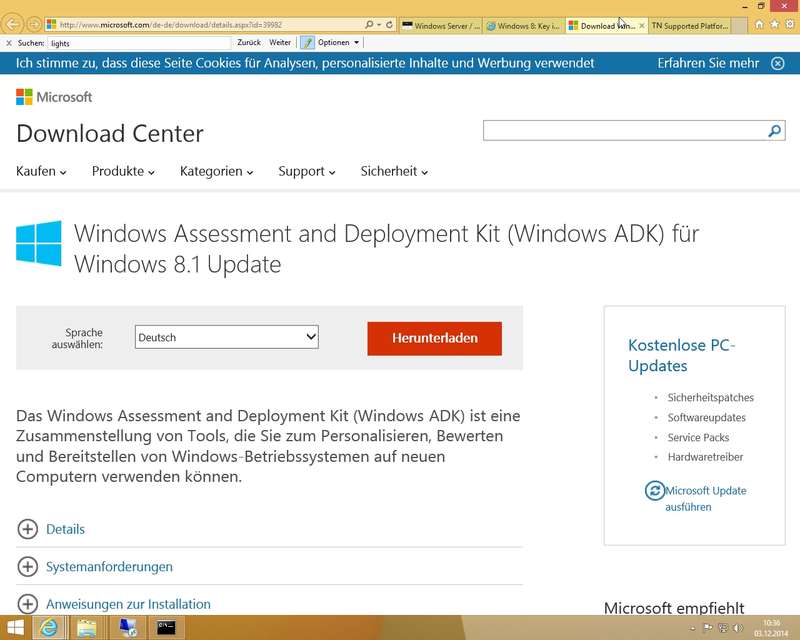Click the volume speaker icon in the tray
The height and width of the screenshot is (640, 800).
coord(738,628)
